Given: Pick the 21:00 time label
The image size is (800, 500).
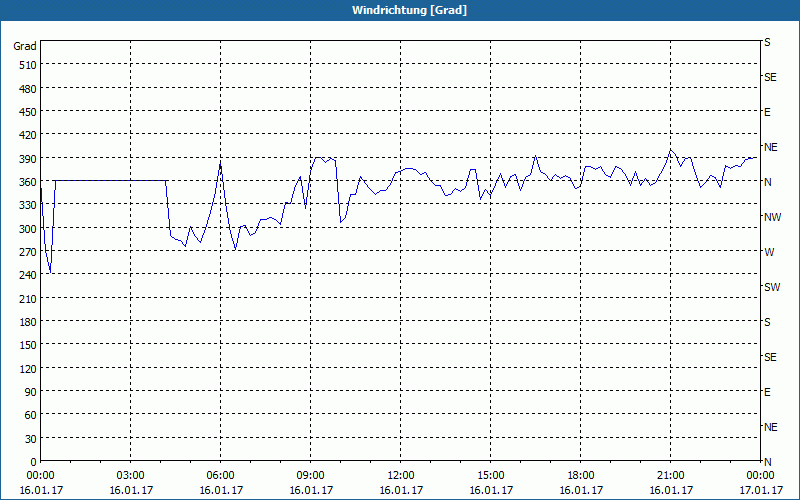Looking at the screenshot, I should point(670,476).
